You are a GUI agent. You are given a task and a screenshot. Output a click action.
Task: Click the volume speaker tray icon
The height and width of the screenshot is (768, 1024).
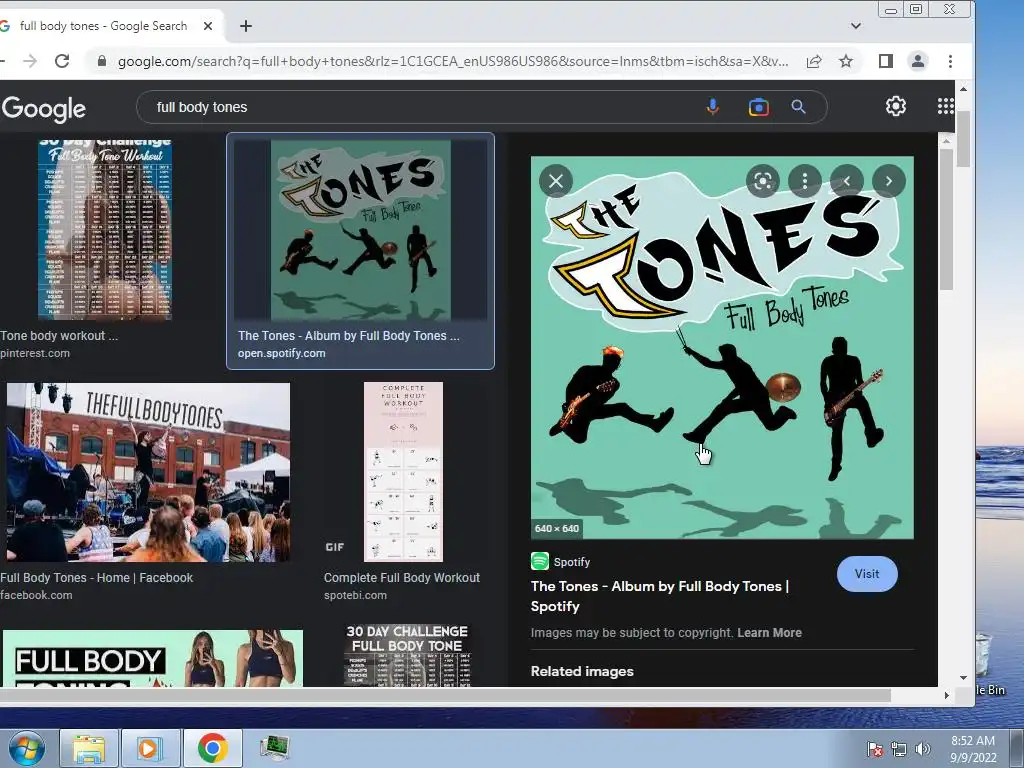coord(923,749)
